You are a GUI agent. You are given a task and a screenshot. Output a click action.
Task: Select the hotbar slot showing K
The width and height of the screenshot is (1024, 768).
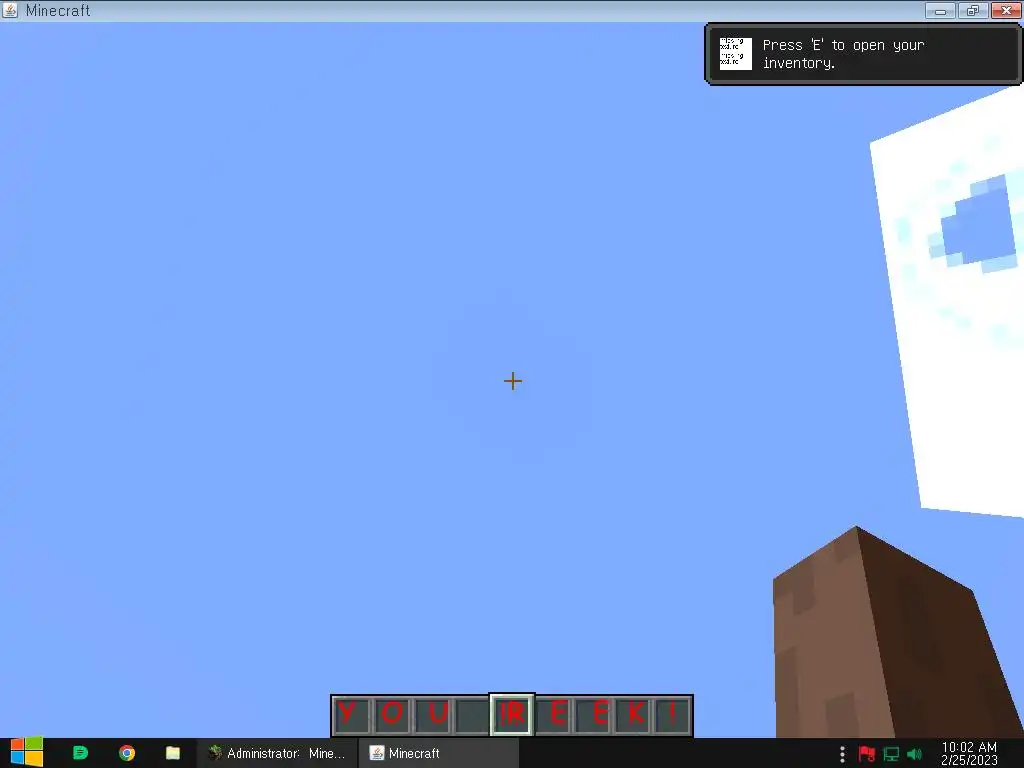coord(634,714)
